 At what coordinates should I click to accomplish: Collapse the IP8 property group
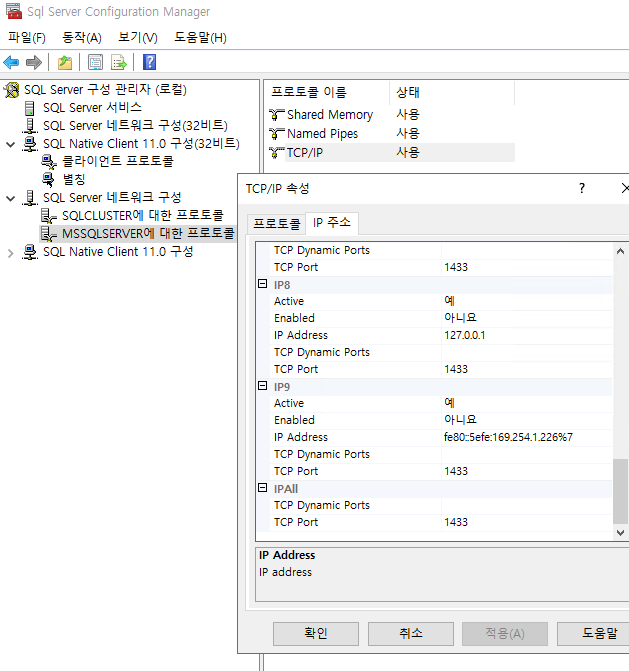point(263,284)
